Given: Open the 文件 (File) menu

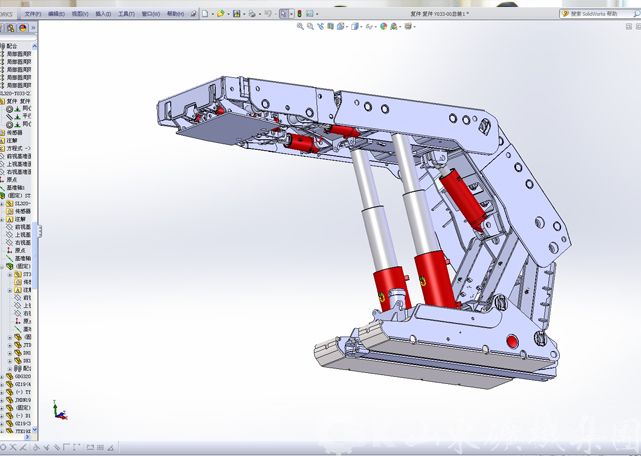Looking at the screenshot, I should click(33, 14).
